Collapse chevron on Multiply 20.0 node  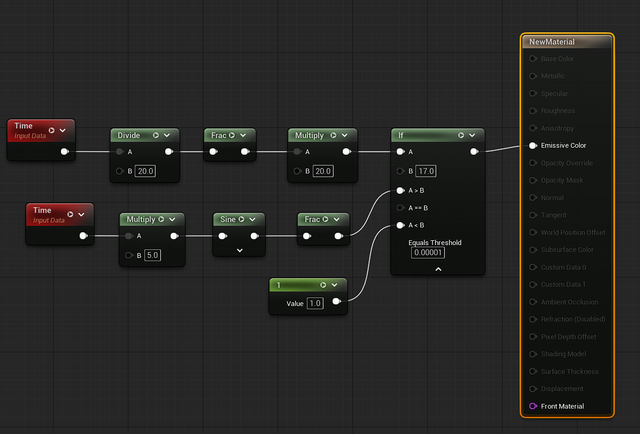tap(344, 135)
